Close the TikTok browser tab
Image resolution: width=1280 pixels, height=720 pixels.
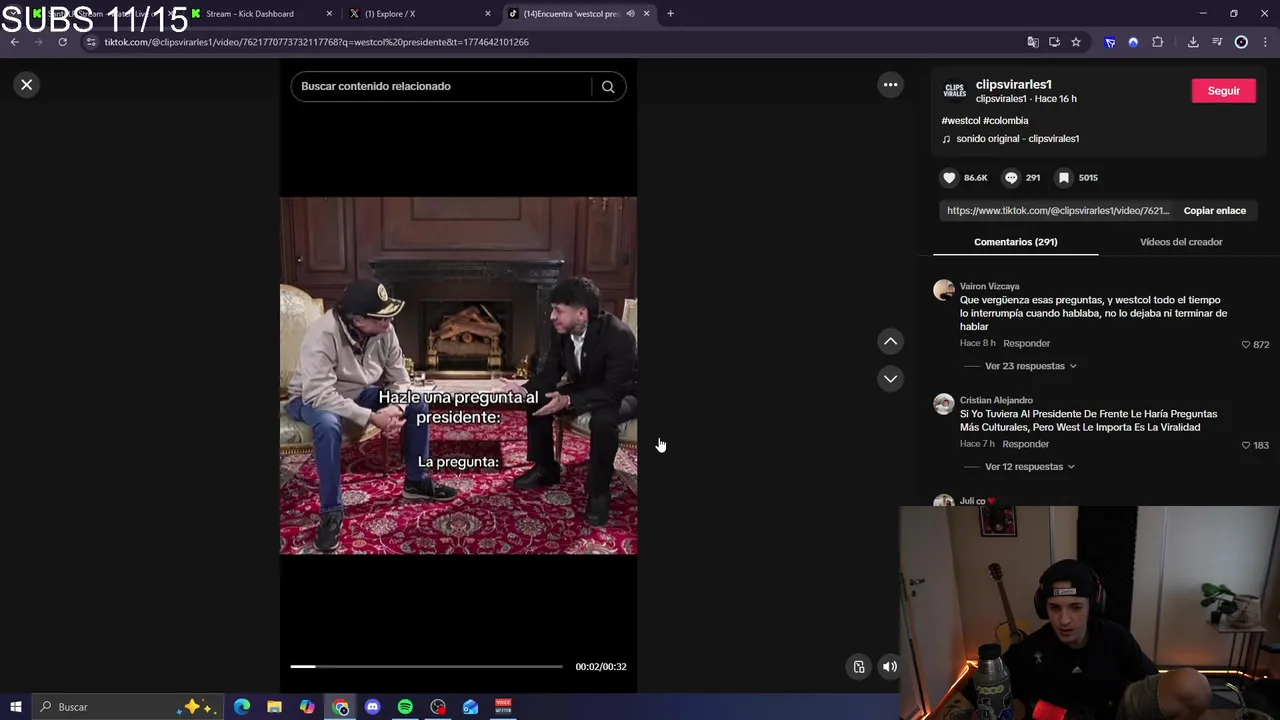point(646,14)
